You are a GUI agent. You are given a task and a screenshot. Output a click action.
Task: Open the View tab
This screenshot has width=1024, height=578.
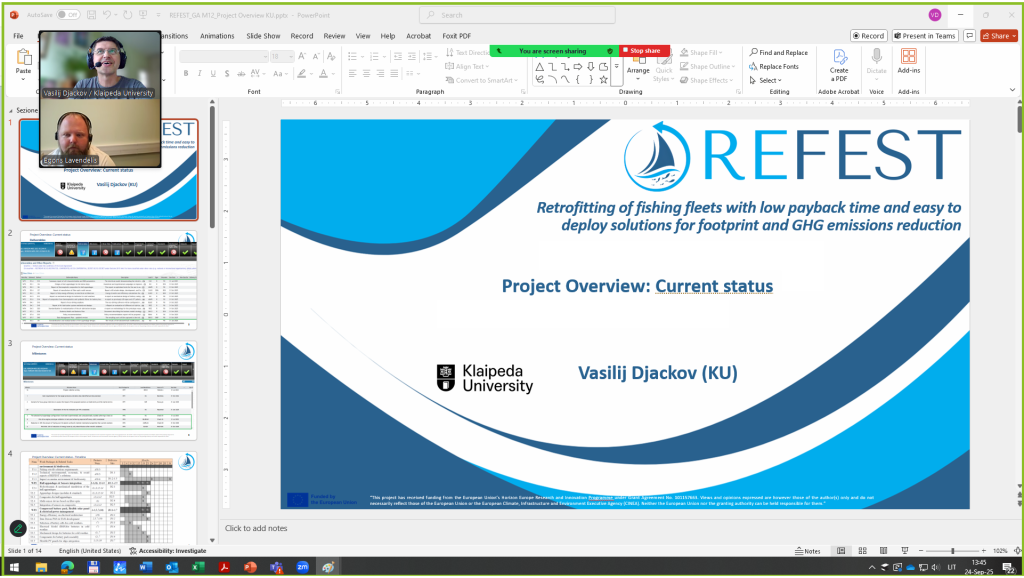pyautogui.click(x=363, y=36)
